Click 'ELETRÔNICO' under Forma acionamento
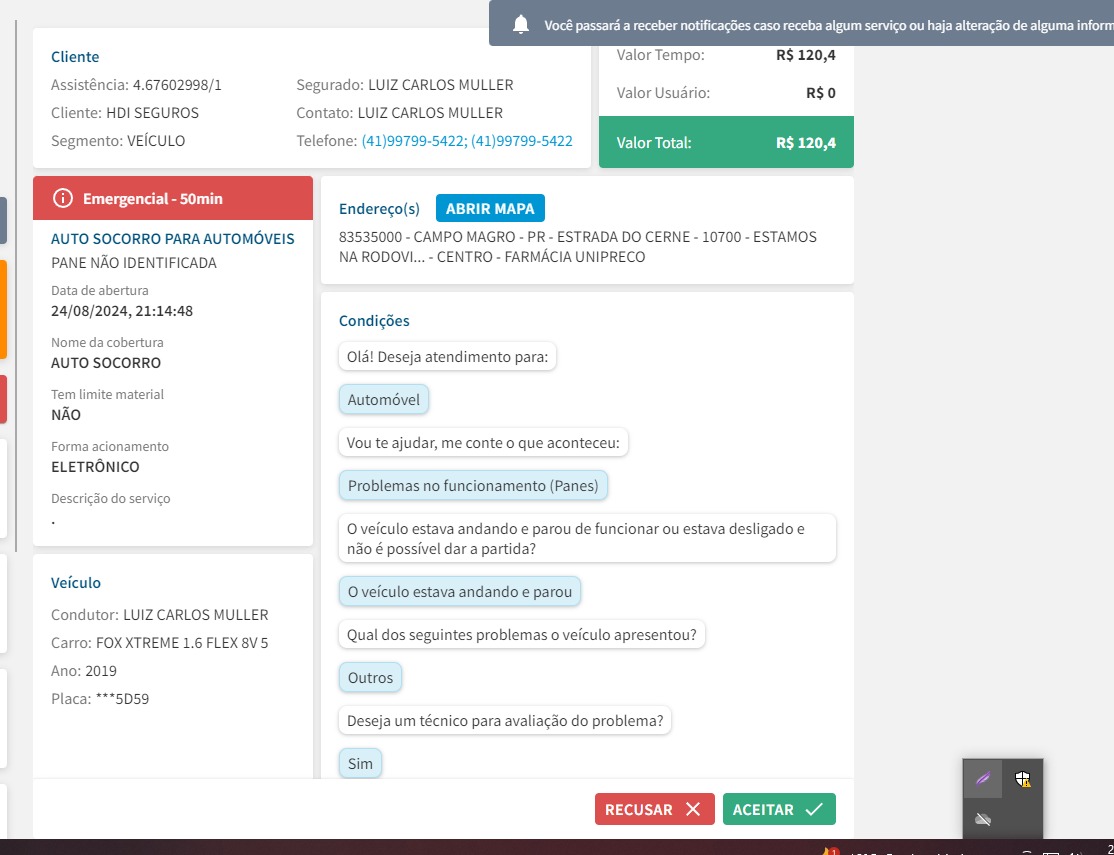This screenshot has height=855, width=1114. click(x=95, y=467)
